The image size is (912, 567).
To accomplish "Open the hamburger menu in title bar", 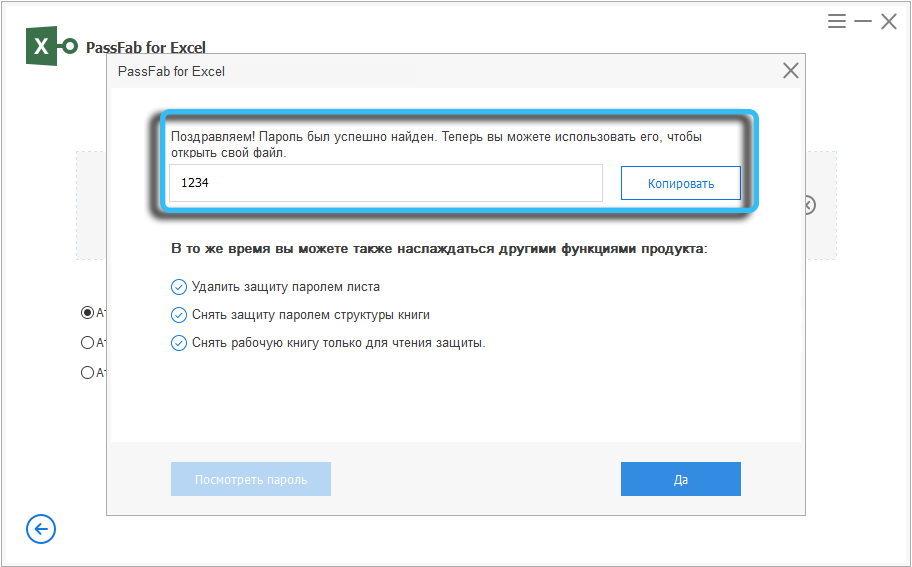I will coord(837,21).
